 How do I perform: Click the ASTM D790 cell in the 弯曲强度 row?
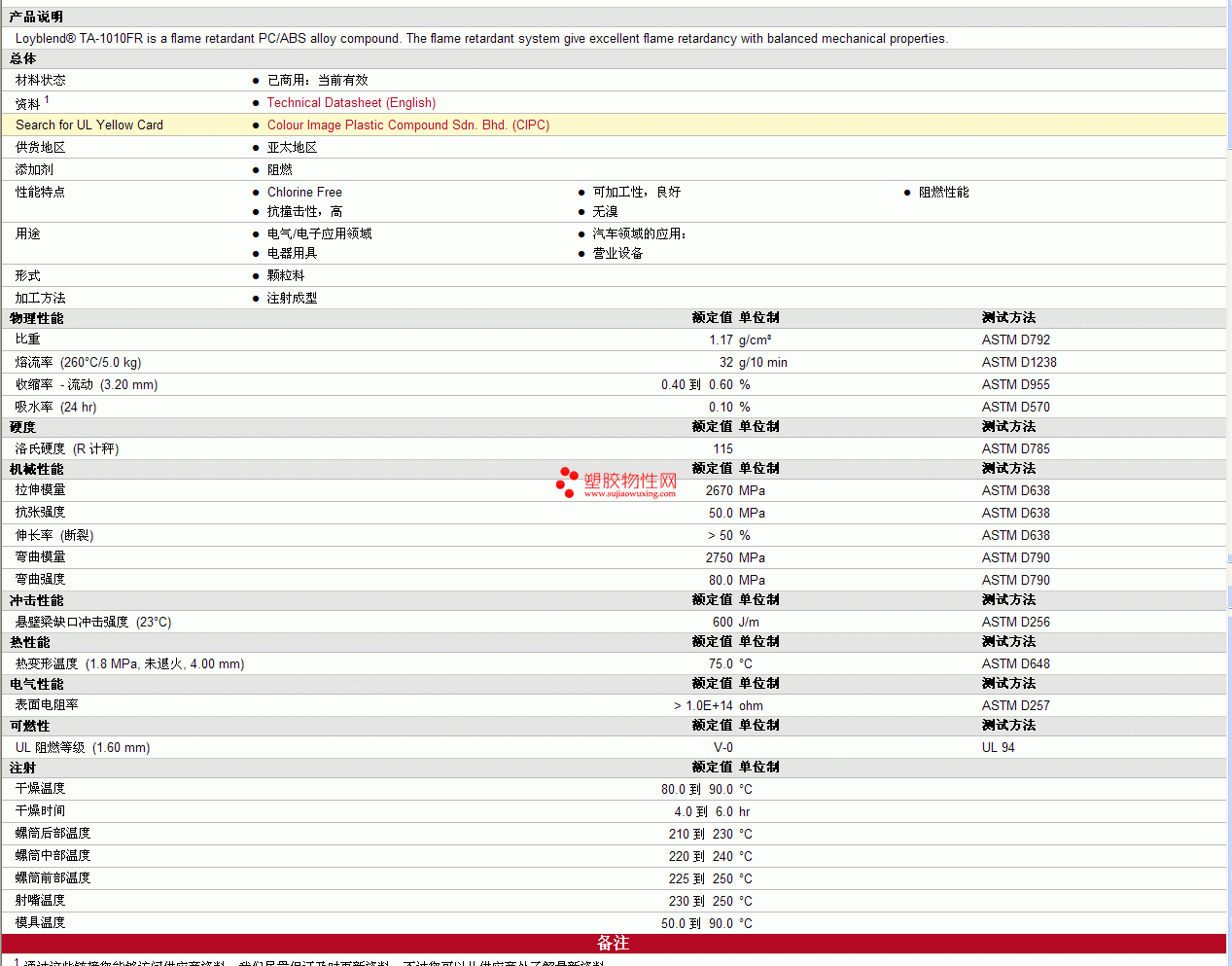click(1016, 580)
